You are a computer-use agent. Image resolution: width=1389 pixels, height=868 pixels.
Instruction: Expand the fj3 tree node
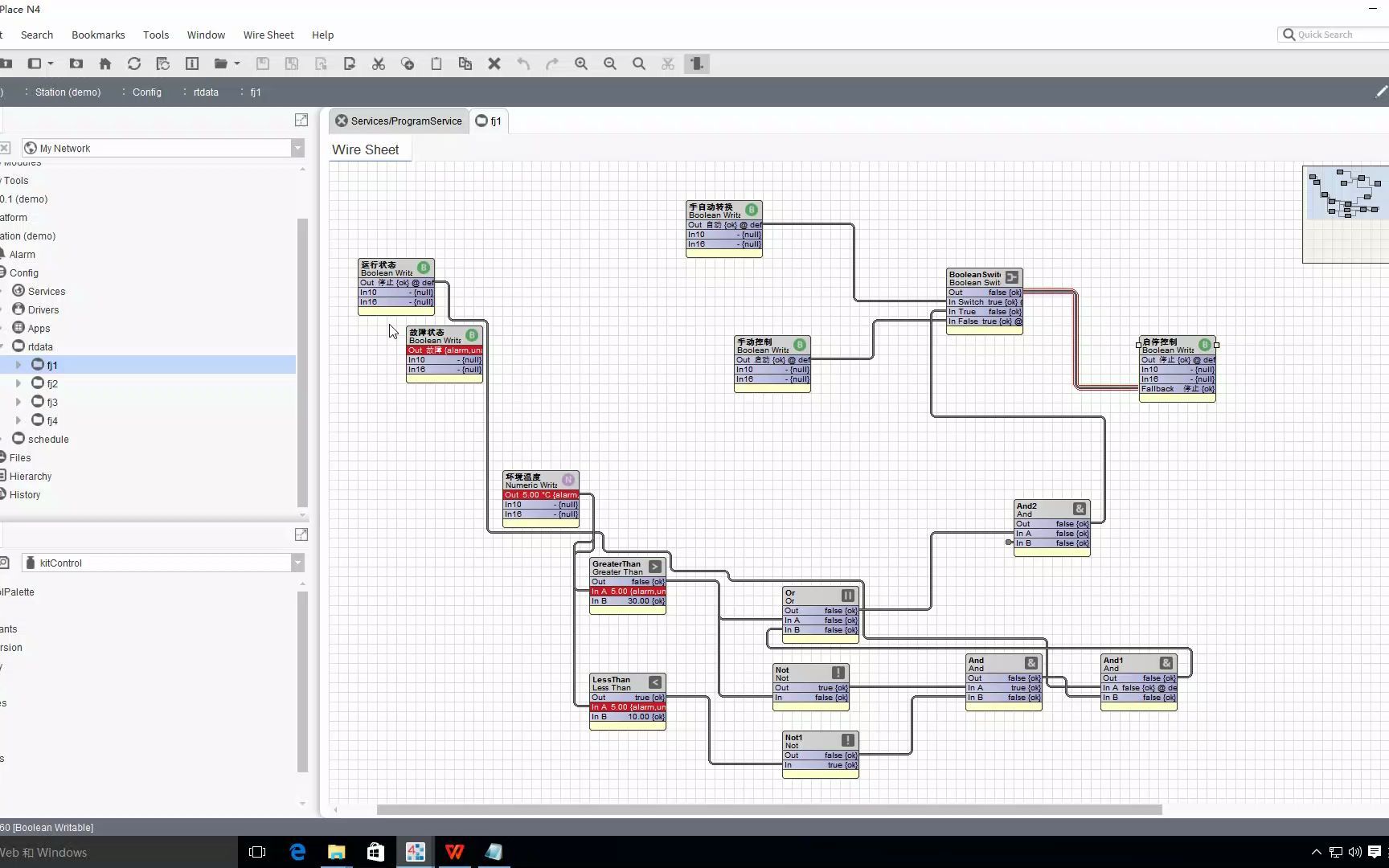click(x=18, y=402)
